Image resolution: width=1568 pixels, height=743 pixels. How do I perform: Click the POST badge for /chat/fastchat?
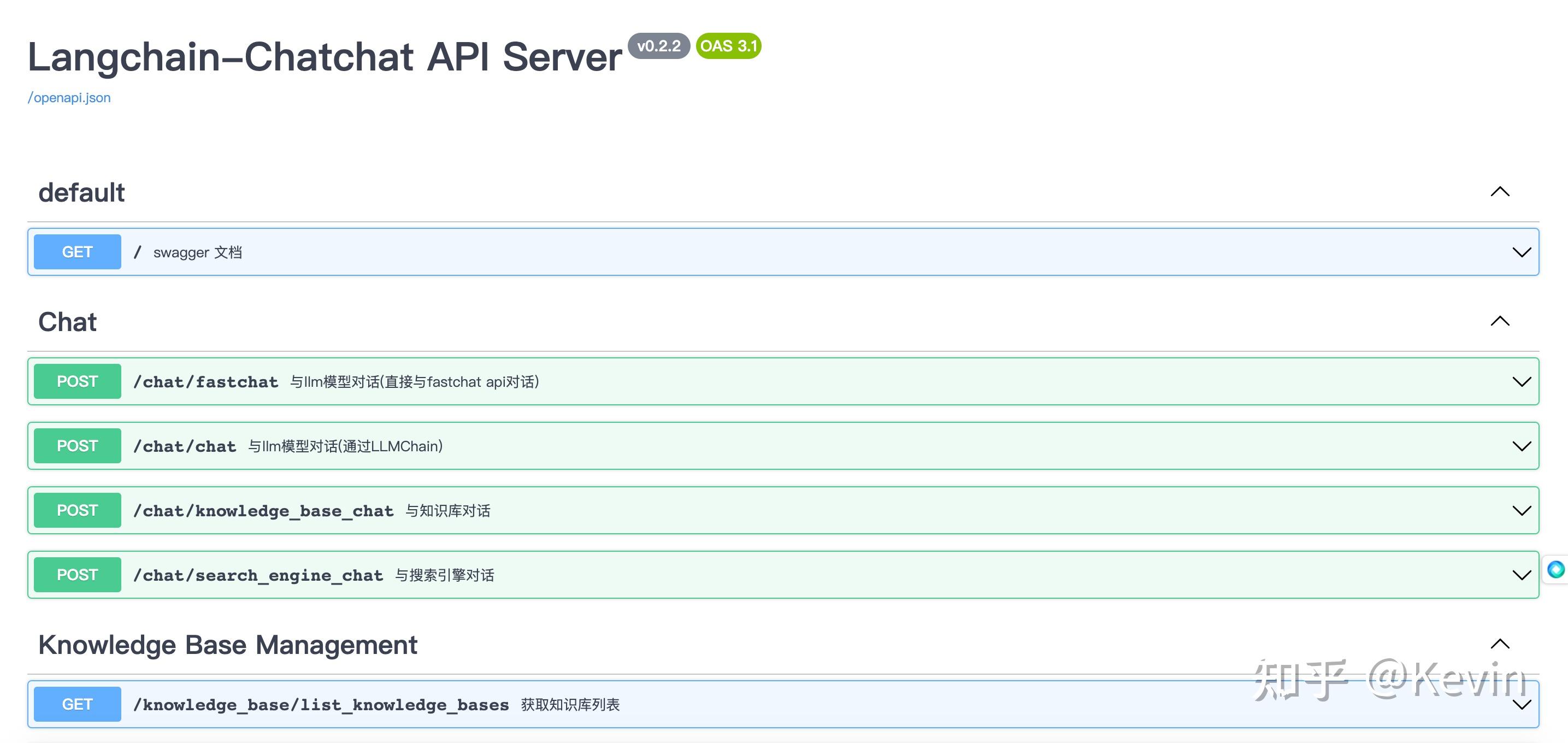pos(77,381)
